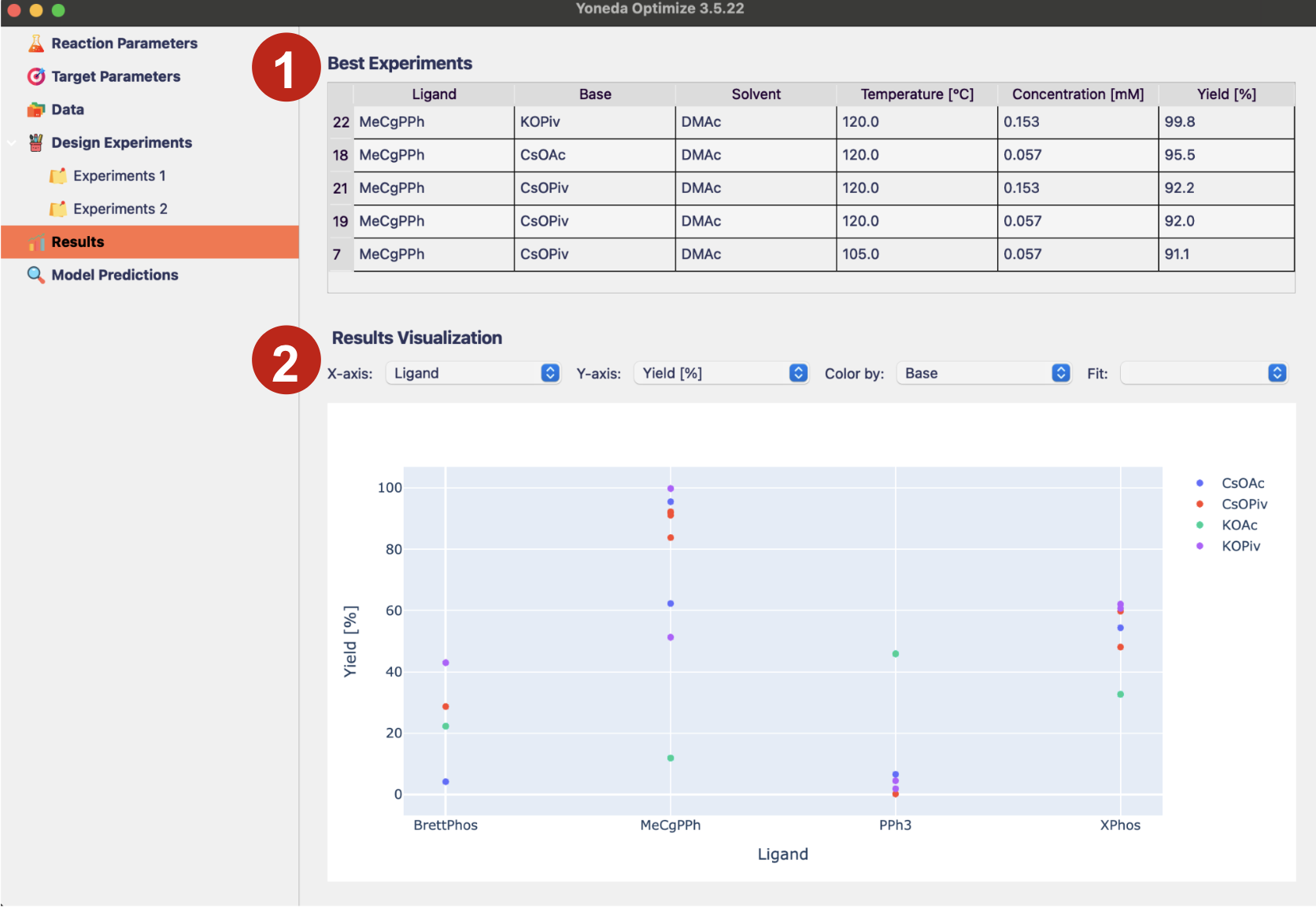Click the 95.5 yield cell
Viewport: 1316px width, 908px height.
point(1226,155)
